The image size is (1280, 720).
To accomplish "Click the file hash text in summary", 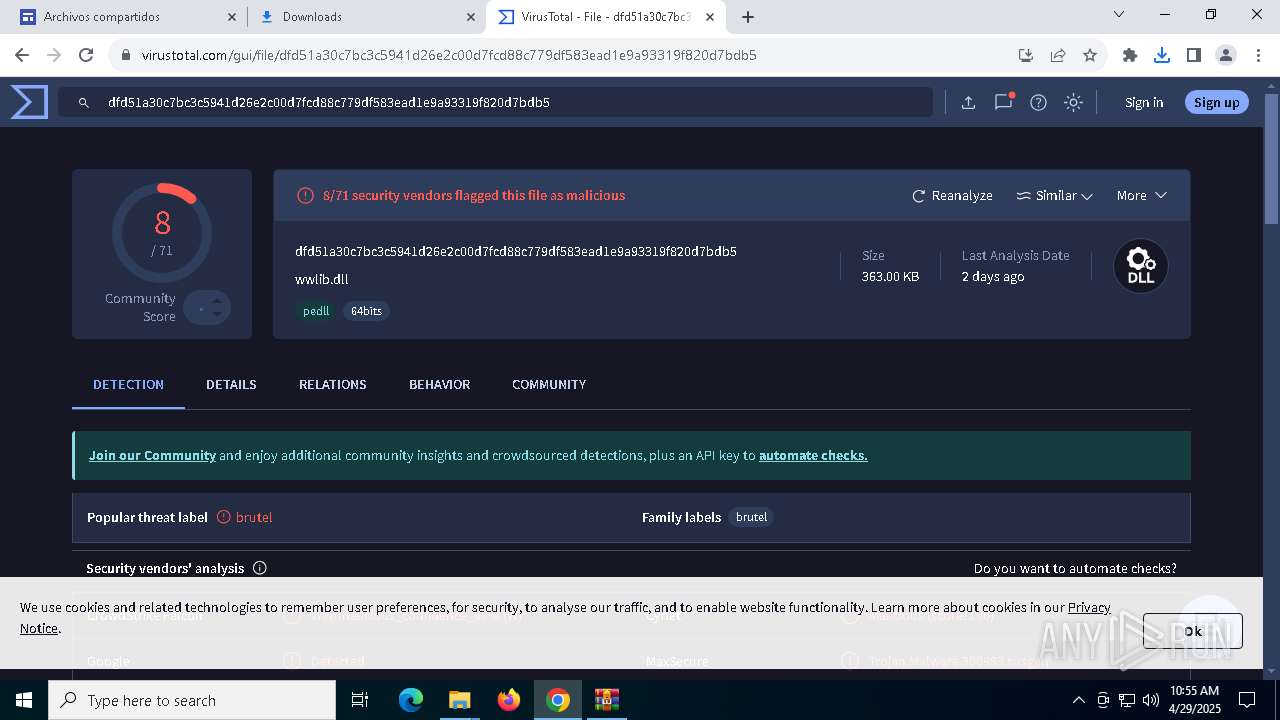I will tap(516, 251).
